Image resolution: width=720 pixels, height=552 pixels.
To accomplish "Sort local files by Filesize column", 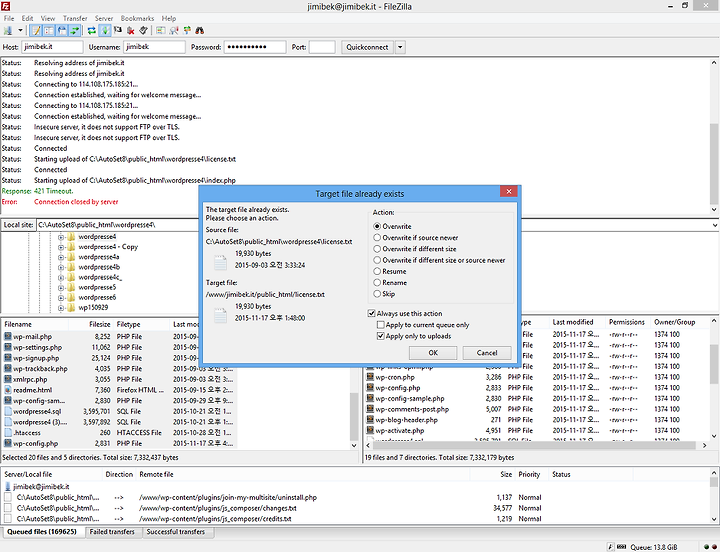I will tap(91, 324).
